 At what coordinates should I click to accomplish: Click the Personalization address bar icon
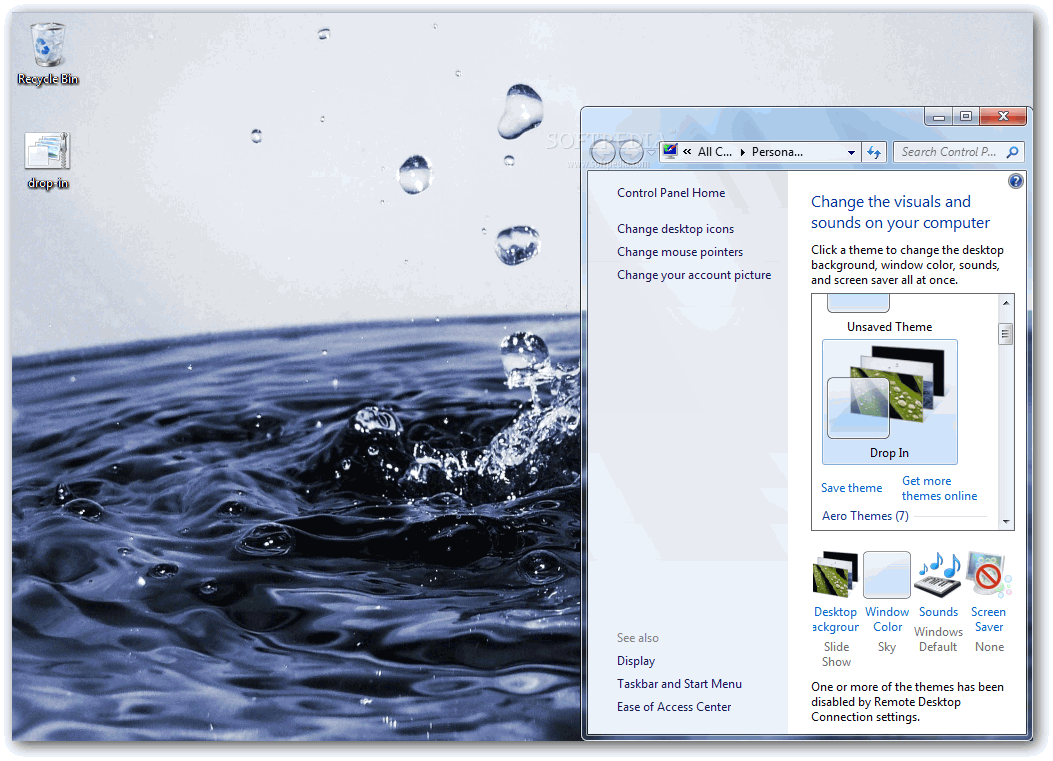pyautogui.click(x=670, y=151)
